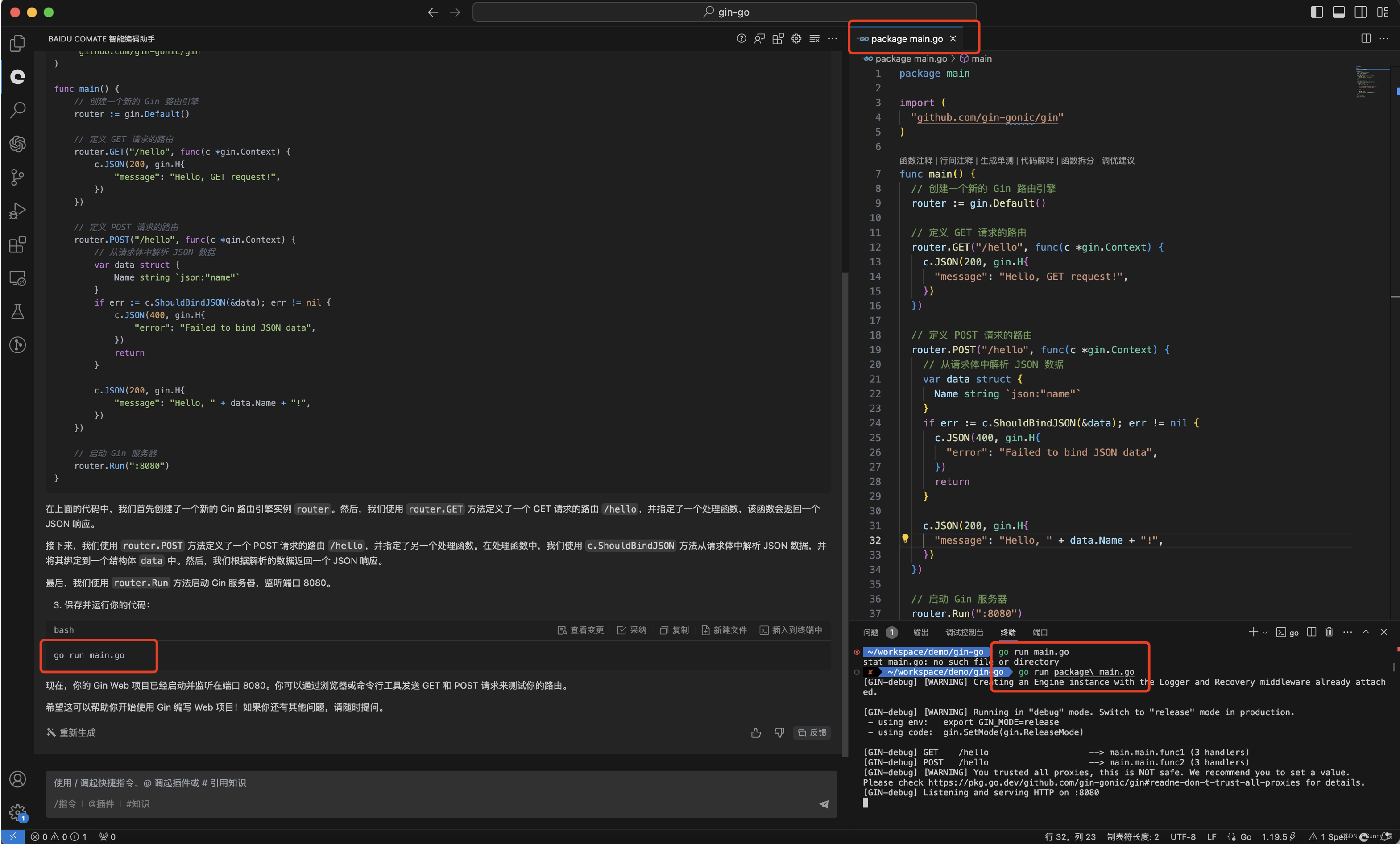Screen dimensions: 1400x844
Task: Toggle bottom panel layout button
Action: [x=1338, y=12]
